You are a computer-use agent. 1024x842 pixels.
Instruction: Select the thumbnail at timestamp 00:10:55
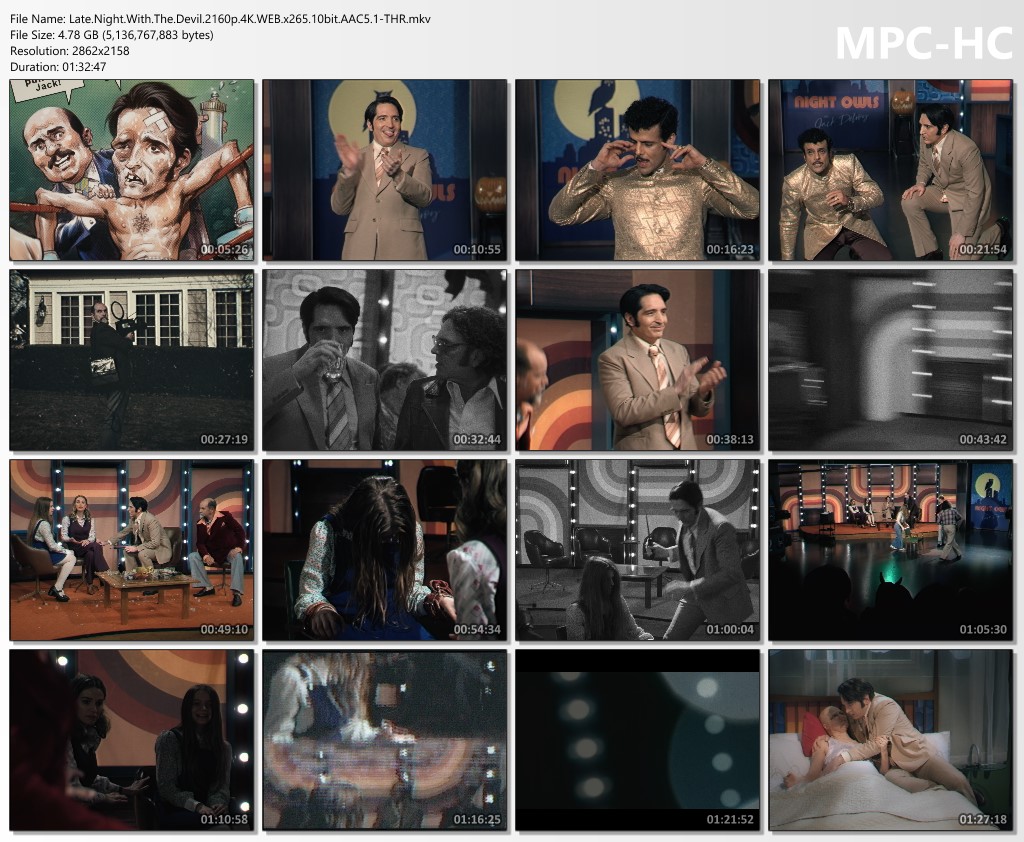pyautogui.click(x=385, y=170)
